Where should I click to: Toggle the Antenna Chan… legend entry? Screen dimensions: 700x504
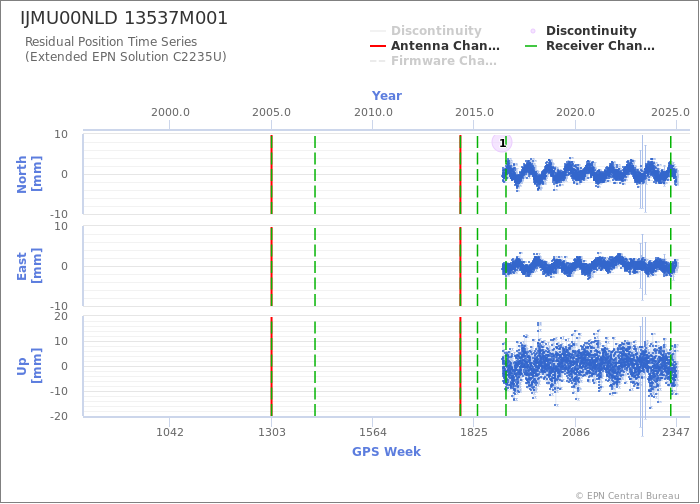click(x=434, y=46)
